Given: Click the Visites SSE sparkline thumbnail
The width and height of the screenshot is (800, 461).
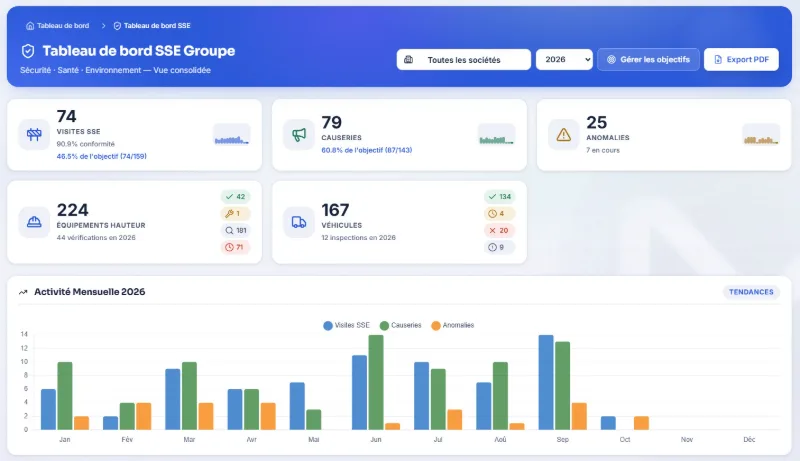Looking at the screenshot, I should coord(232,135).
